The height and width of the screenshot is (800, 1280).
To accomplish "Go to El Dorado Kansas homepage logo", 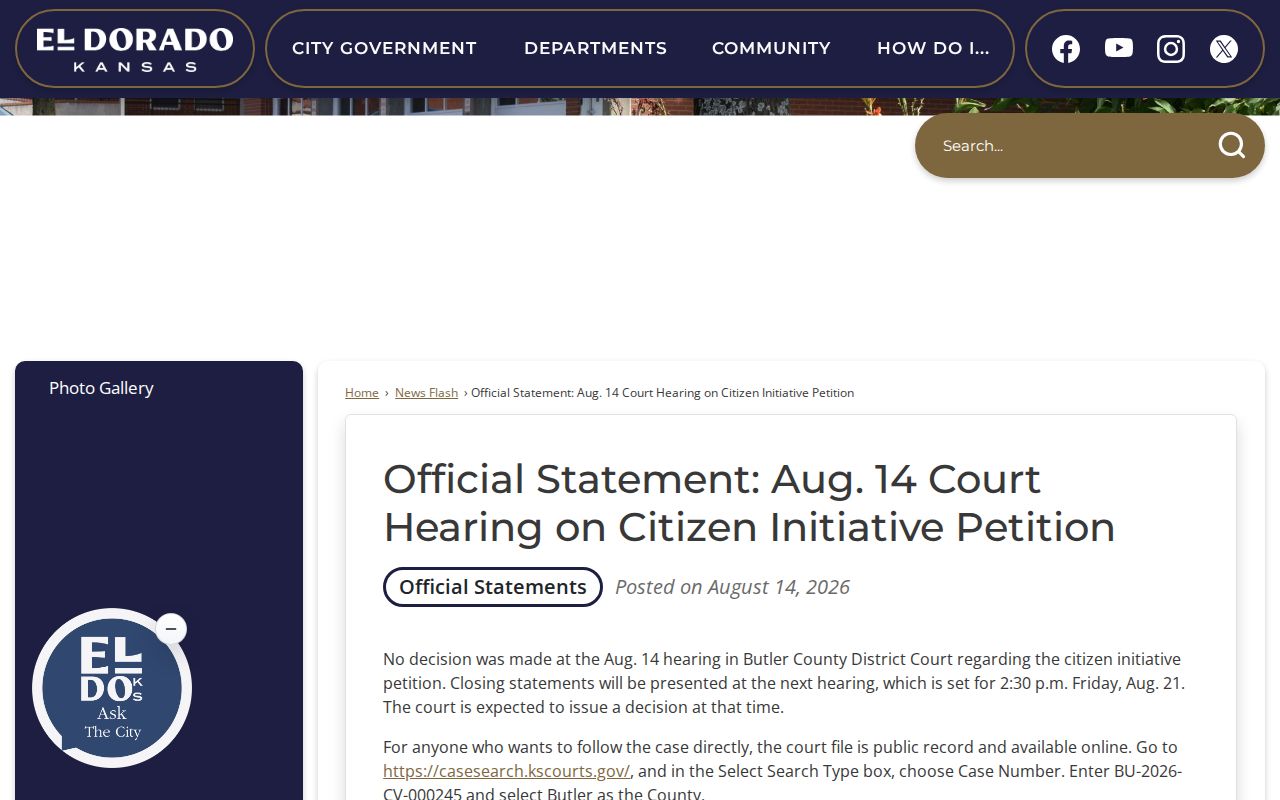I will coord(135,49).
